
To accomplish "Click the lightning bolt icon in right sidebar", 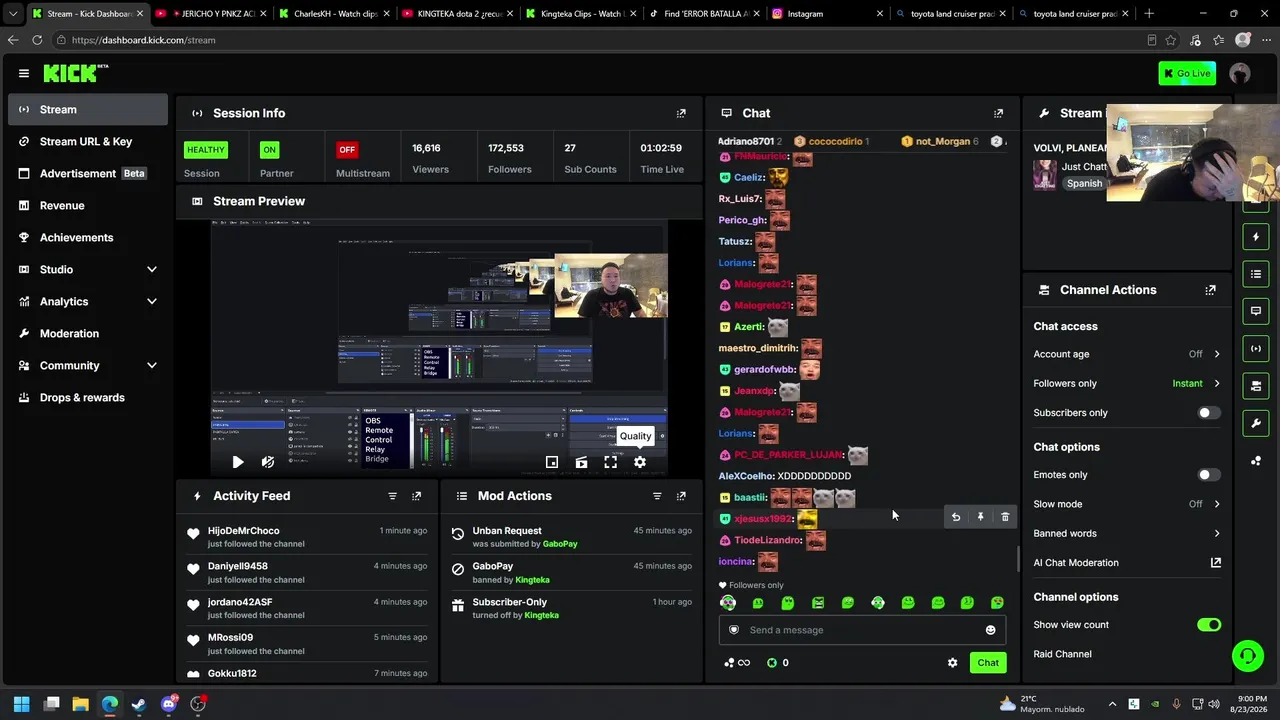I will pyautogui.click(x=1256, y=237).
